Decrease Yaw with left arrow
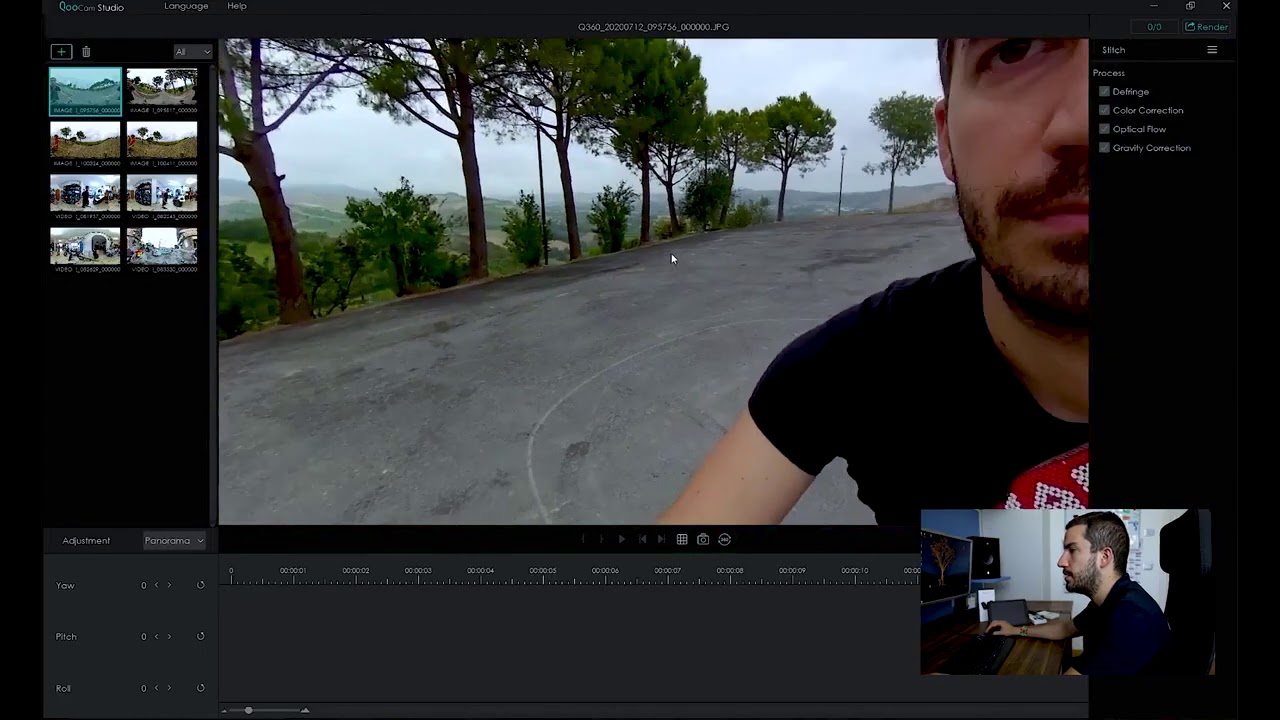 coord(156,585)
